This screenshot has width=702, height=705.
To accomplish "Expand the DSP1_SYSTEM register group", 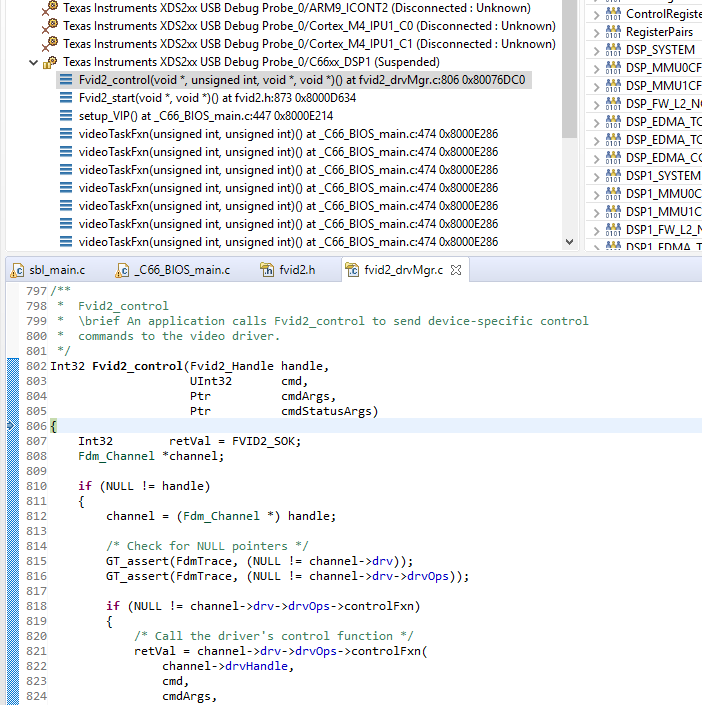I will click(596, 177).
